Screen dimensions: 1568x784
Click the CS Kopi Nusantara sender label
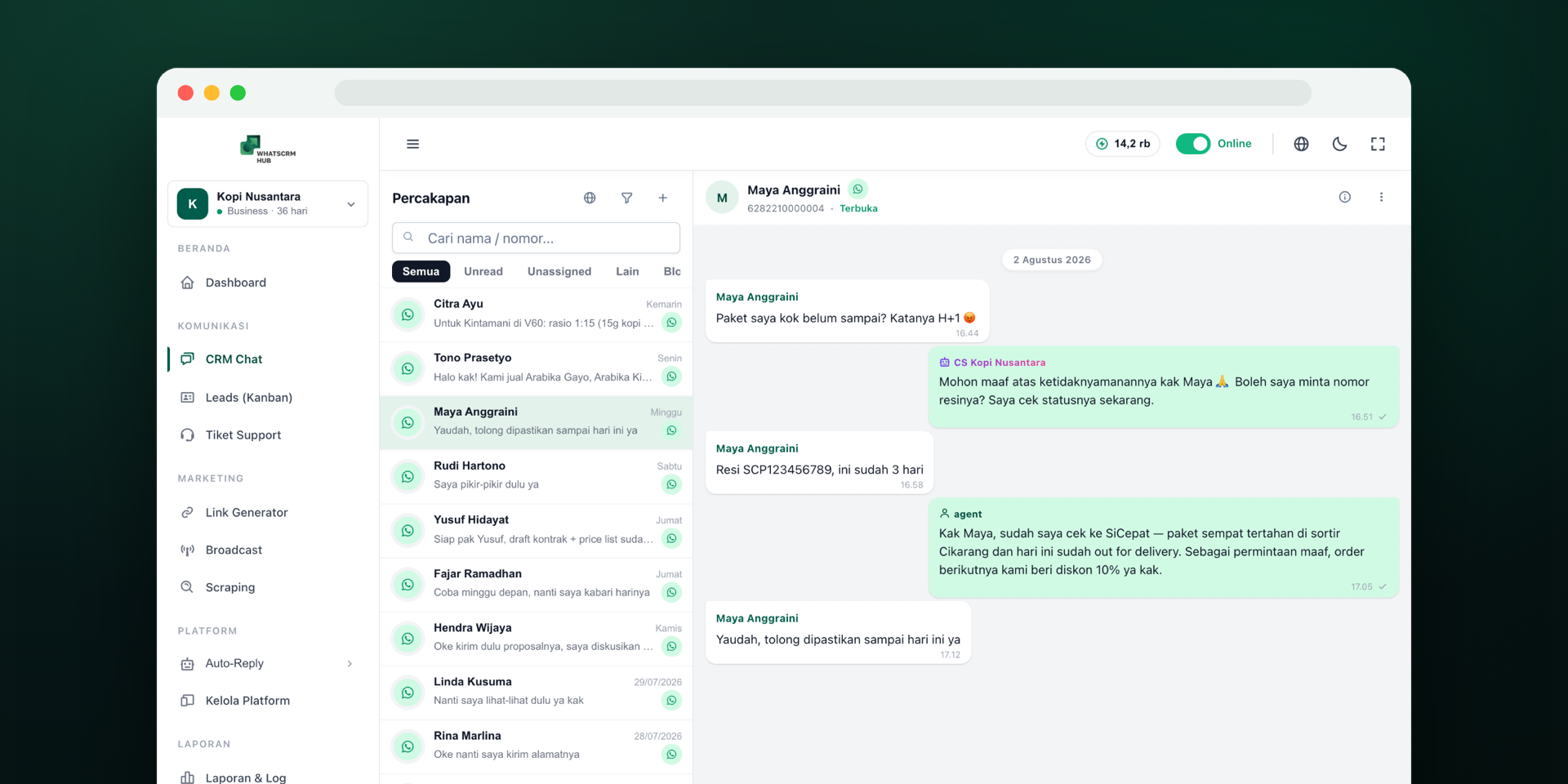click(x=1000, y=363)
